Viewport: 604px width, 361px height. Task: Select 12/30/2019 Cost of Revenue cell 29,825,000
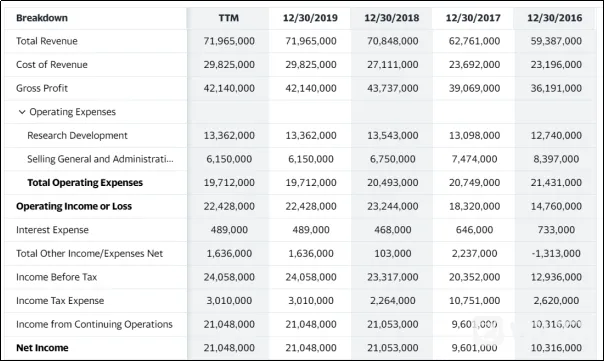tap(311, 65)
